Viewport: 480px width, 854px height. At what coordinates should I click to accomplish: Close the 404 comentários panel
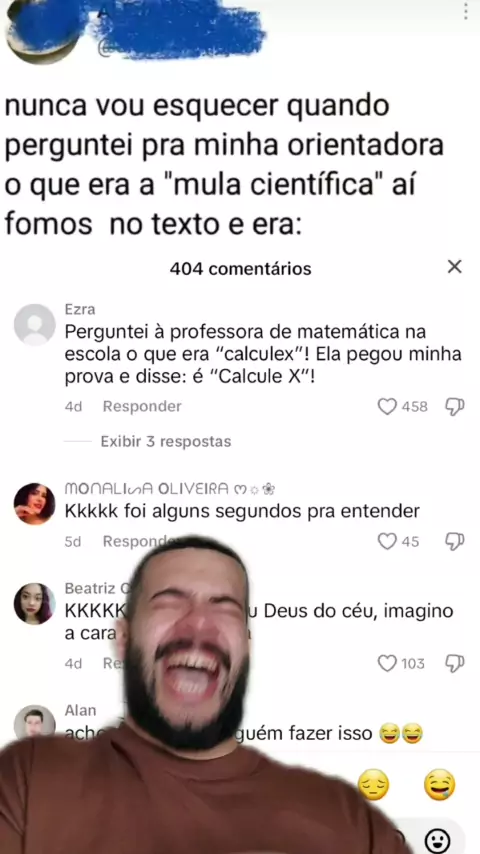454,267
